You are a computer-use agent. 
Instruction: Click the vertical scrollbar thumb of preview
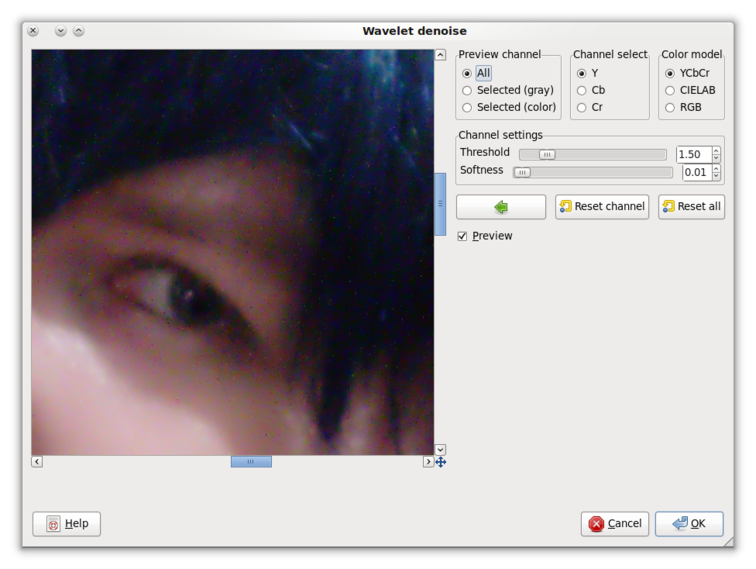pyautogui.click(x=440, y=204)
